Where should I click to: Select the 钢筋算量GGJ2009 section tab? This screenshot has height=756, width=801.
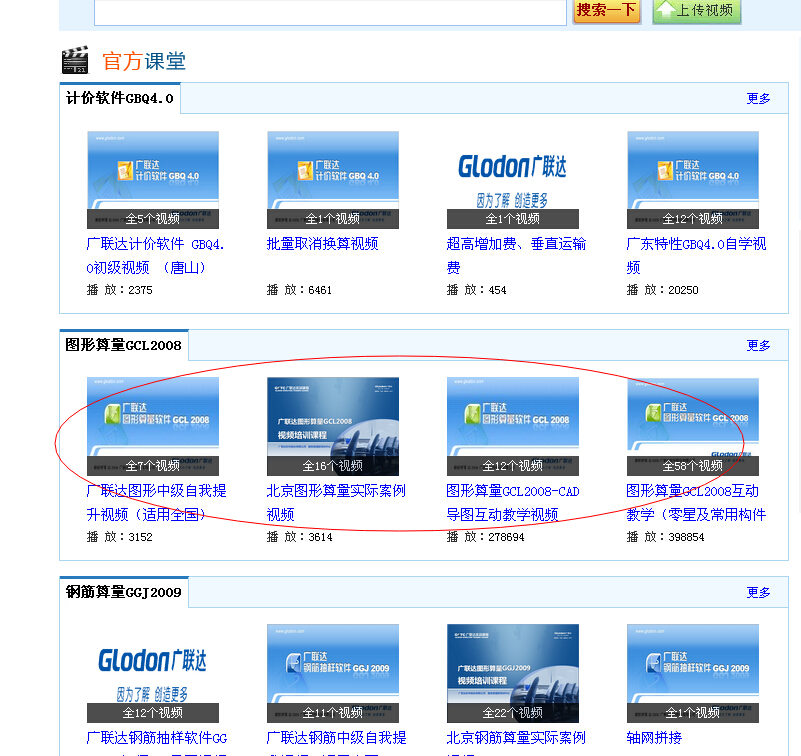[124, 592]
